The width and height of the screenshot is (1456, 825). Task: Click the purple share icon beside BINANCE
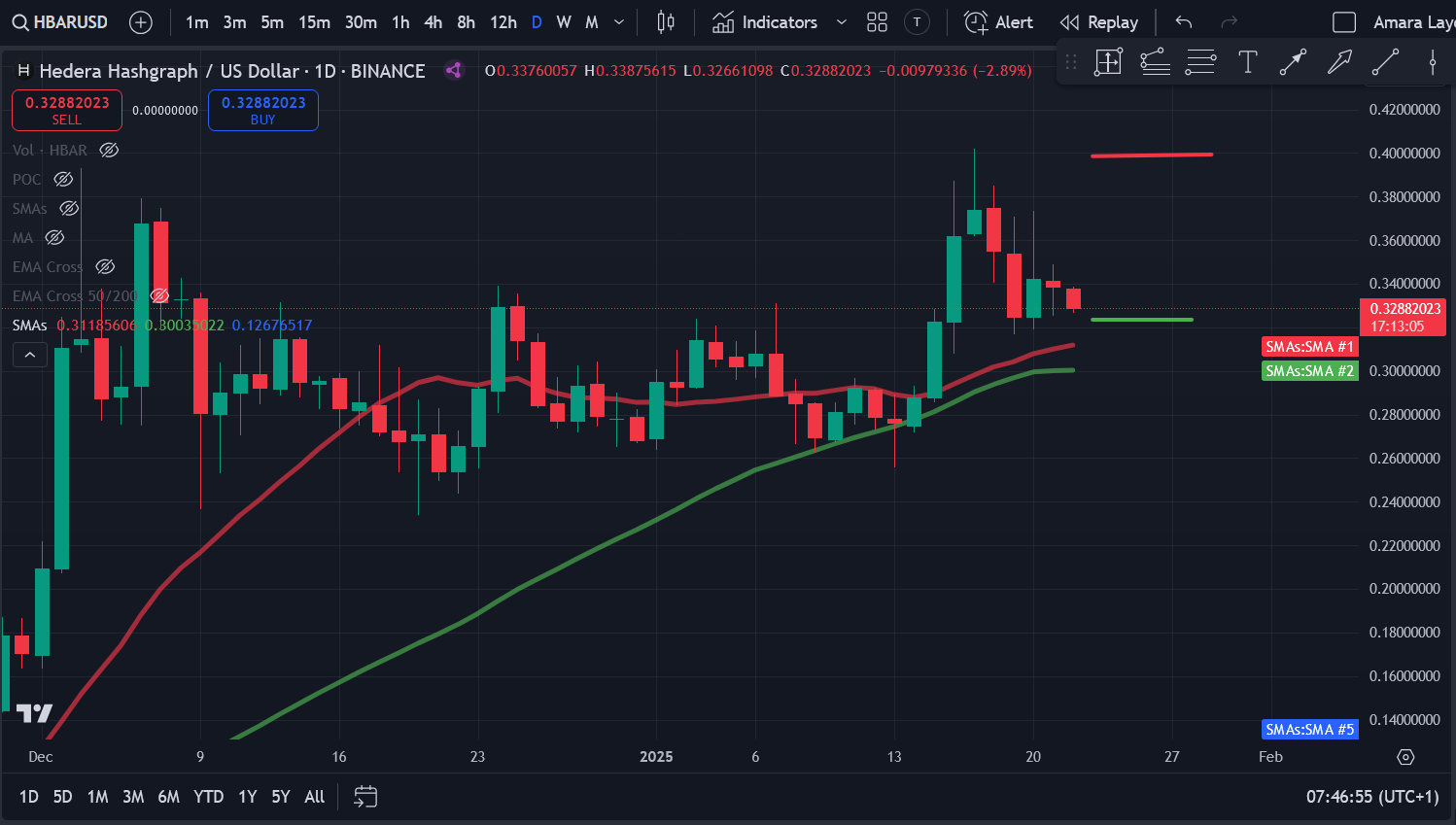click(453, 70)
